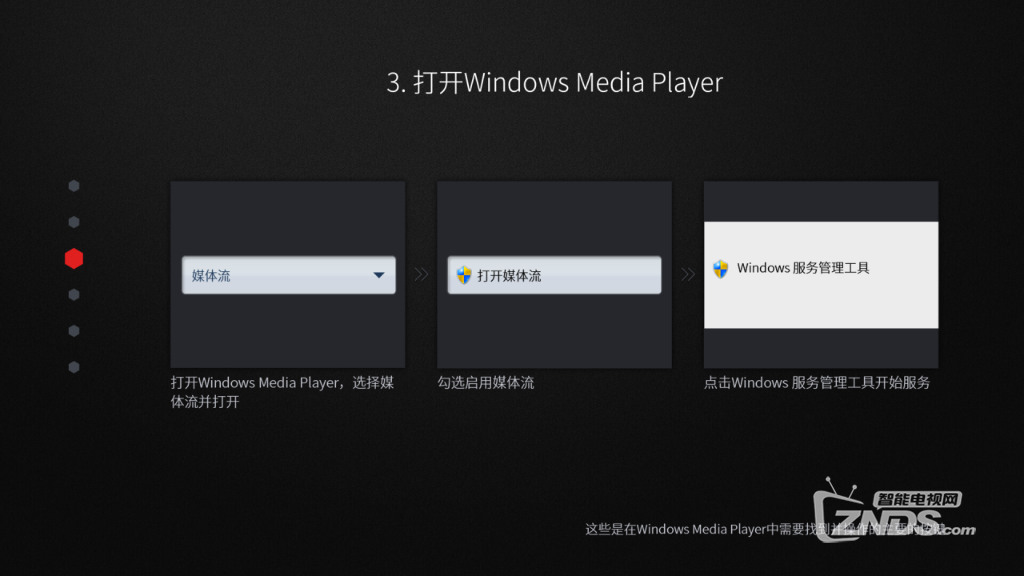Select the second step hexagon dot
This screenshot has height=576, width=1024.
click(74, 222)
